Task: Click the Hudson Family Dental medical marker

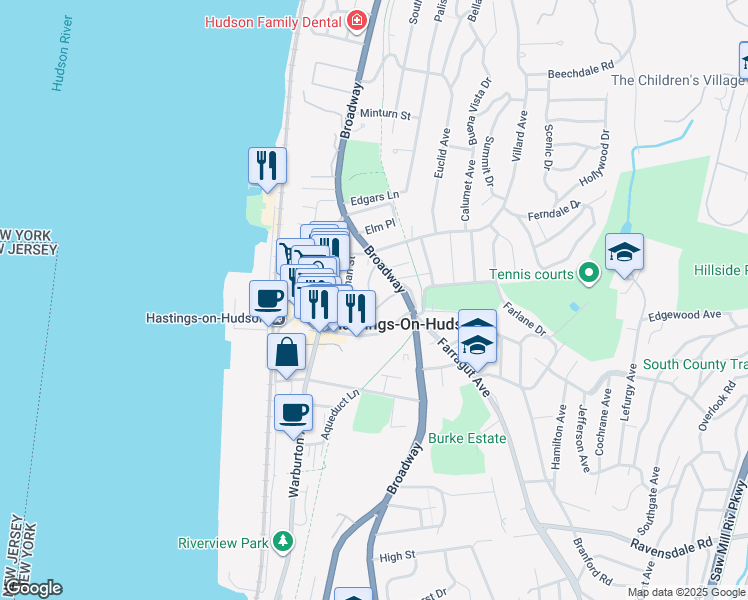Action: (357, 21)
